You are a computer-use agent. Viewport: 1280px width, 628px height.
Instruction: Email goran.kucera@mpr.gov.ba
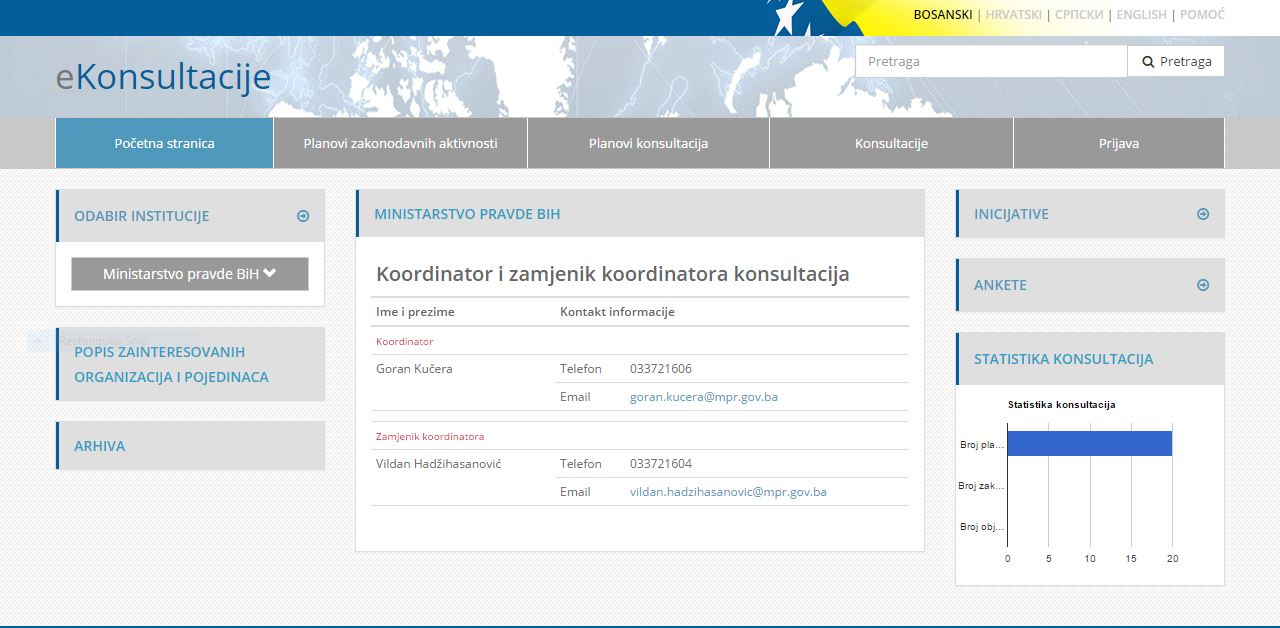pyautogui.click(x=704, y=397)
